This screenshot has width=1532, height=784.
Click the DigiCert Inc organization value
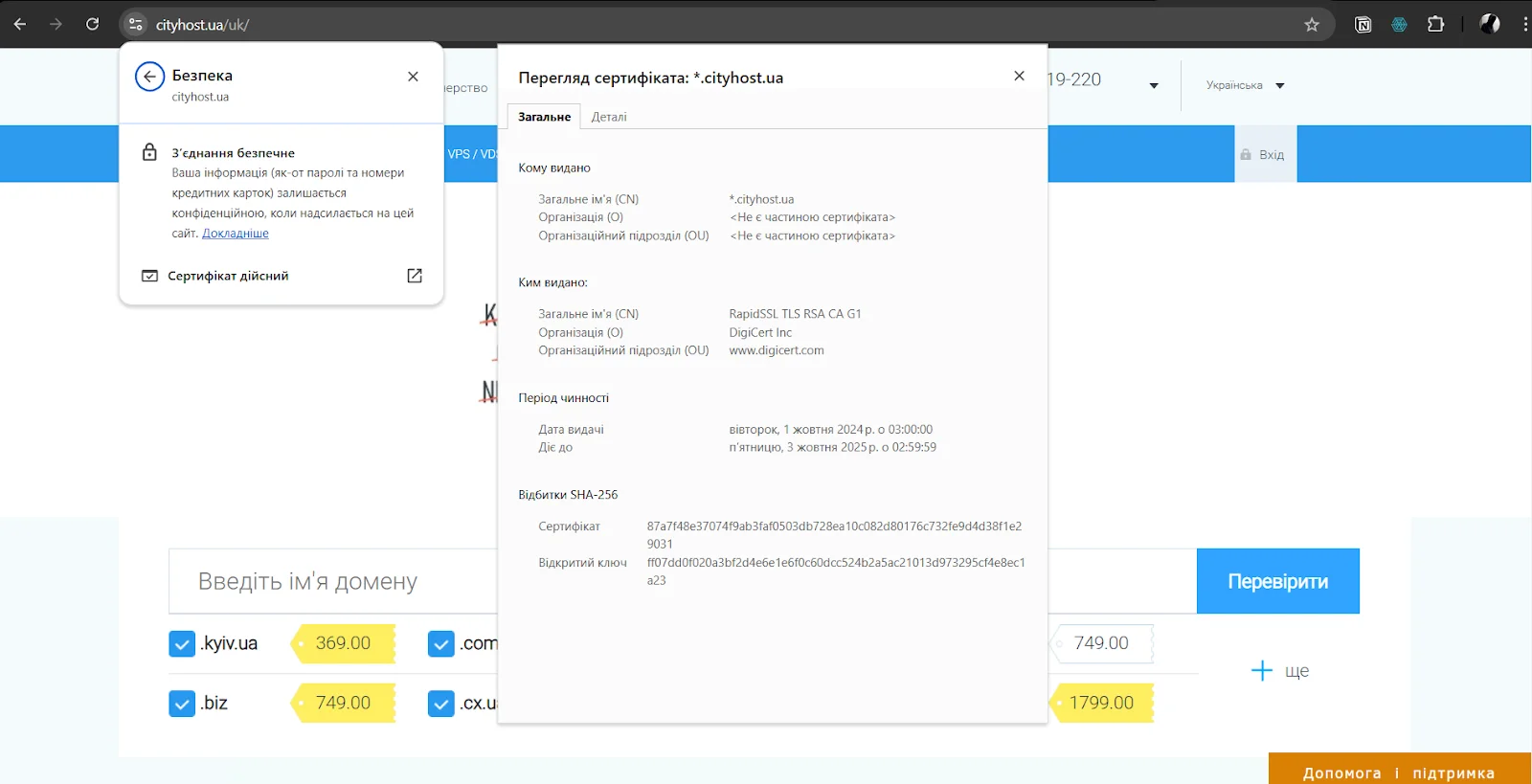click(760, 332)
